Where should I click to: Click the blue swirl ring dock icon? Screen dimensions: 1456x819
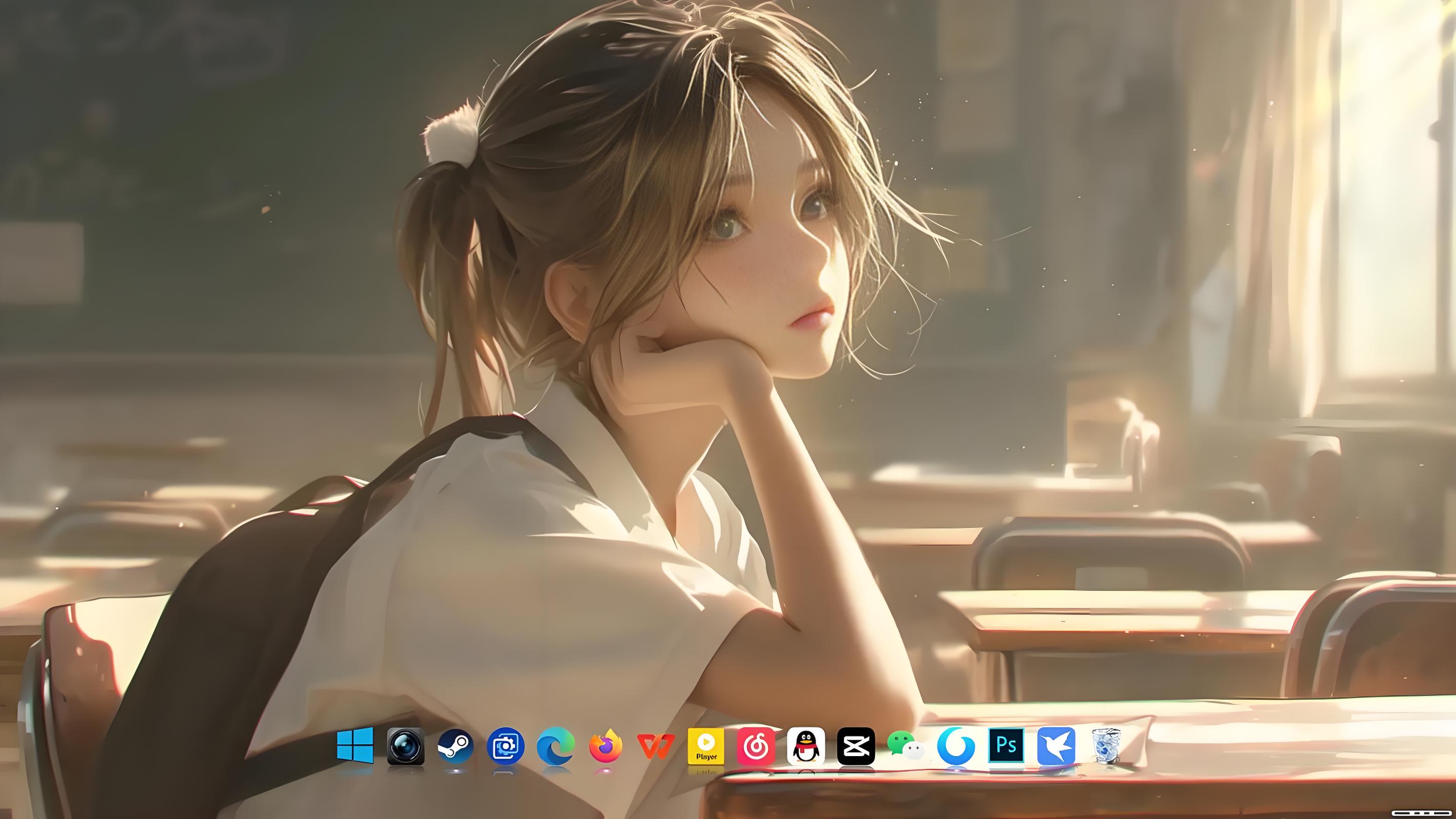click(956, 746)
